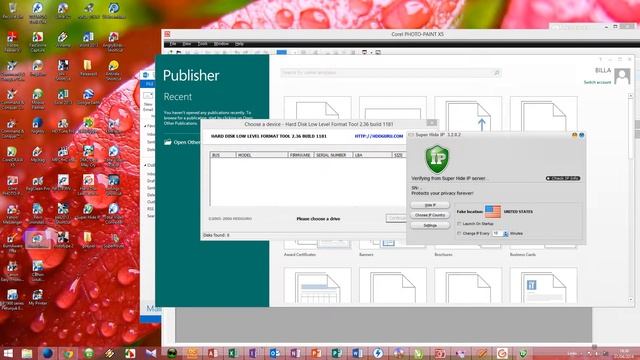
Task: Click the blue icon in Super Hide IP title bar
Action: [581, 135]
